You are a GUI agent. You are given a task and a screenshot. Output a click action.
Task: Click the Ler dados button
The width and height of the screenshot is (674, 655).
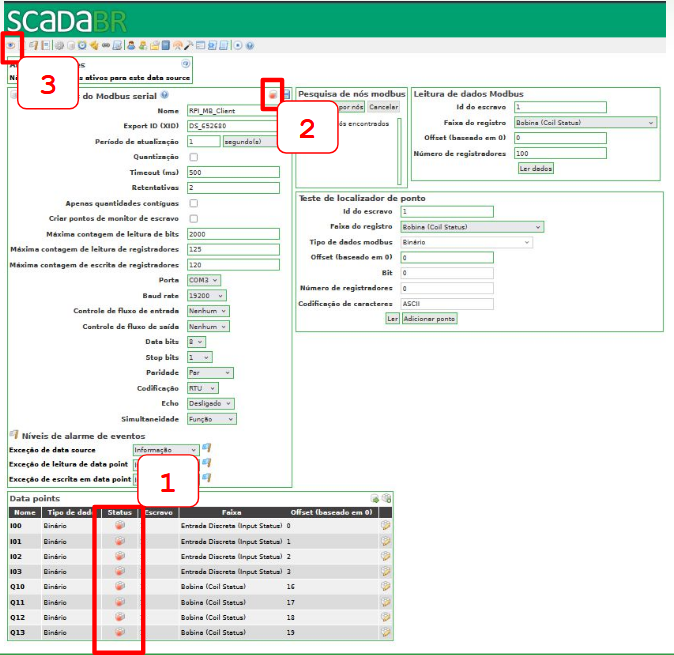pos(535,168)
